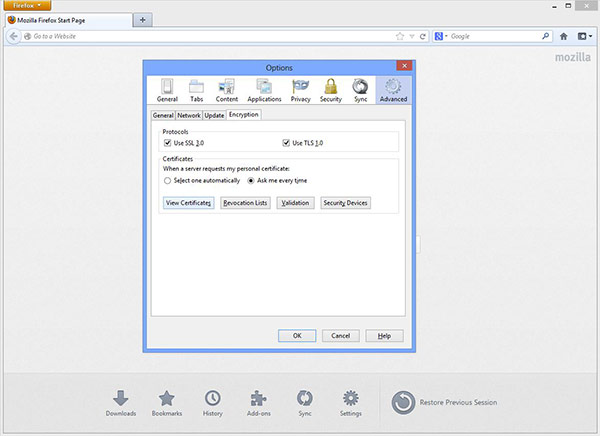Select the Privacy mask icon
This screenshot has height=436, width=600.
tap(300, 89)
